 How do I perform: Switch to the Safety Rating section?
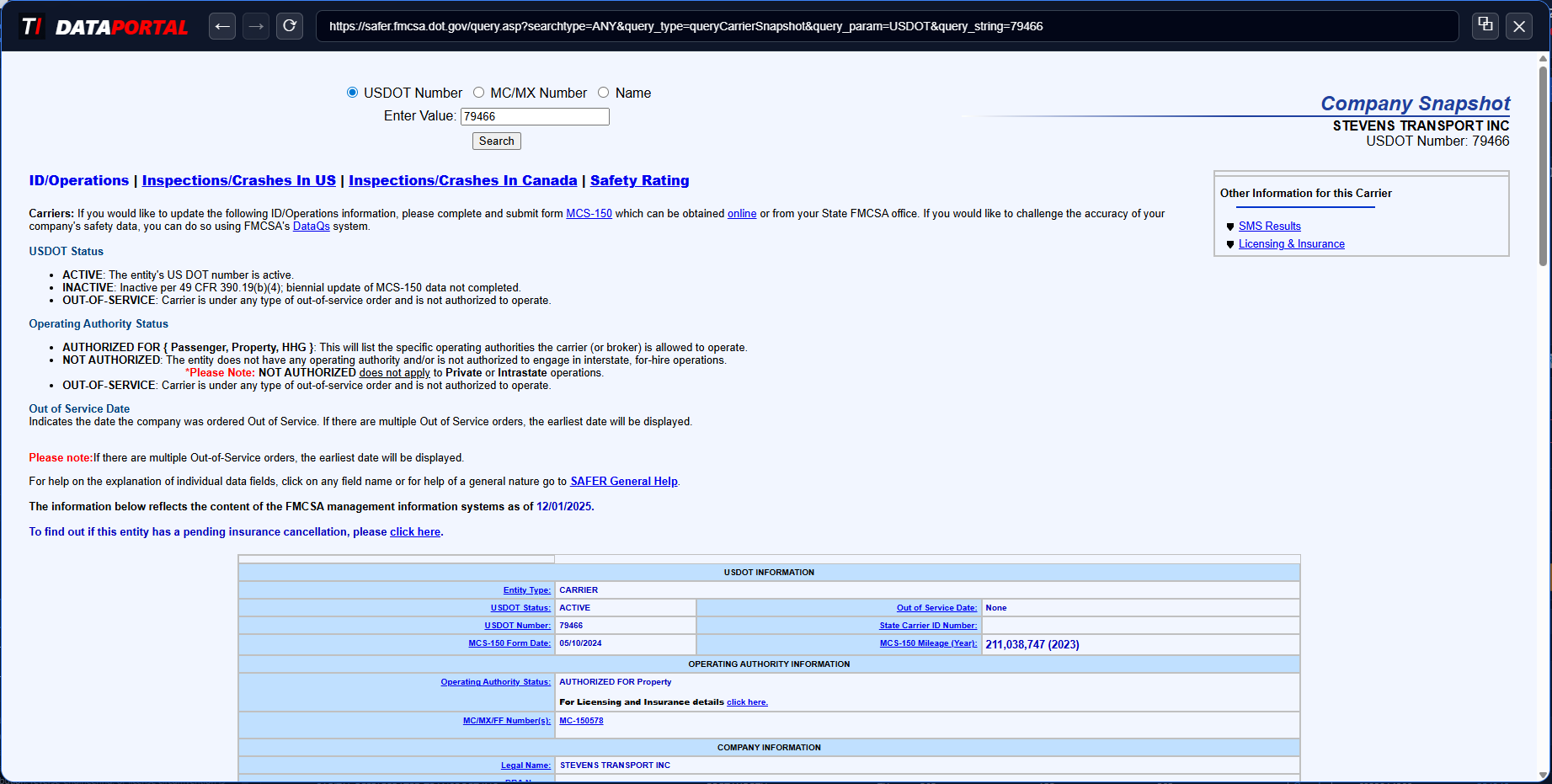pyautogui.click(x=639, y=180)
